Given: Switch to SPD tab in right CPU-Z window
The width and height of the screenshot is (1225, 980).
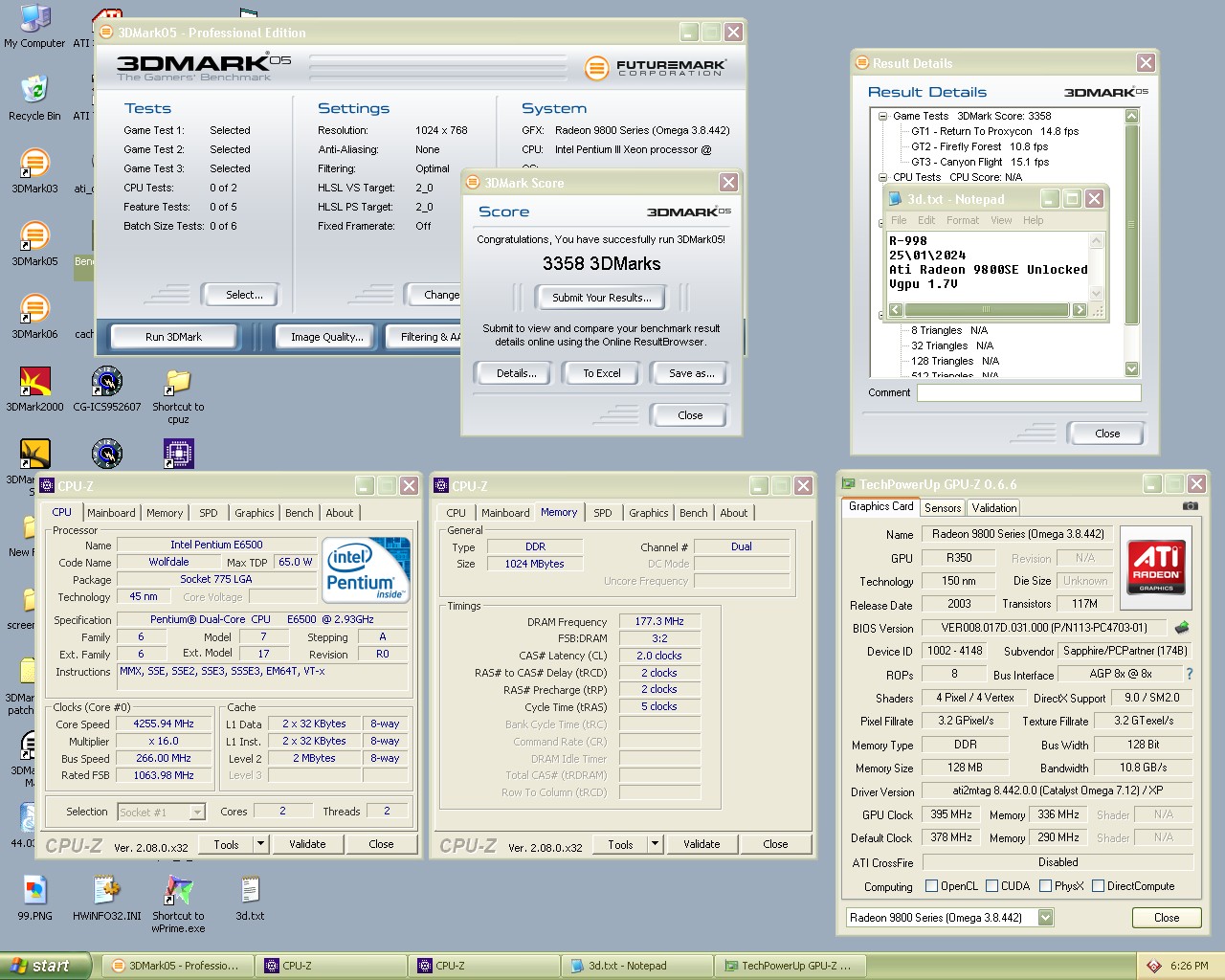Looking at the screenshot, I should pyautogui.click(x=602, y=513).
